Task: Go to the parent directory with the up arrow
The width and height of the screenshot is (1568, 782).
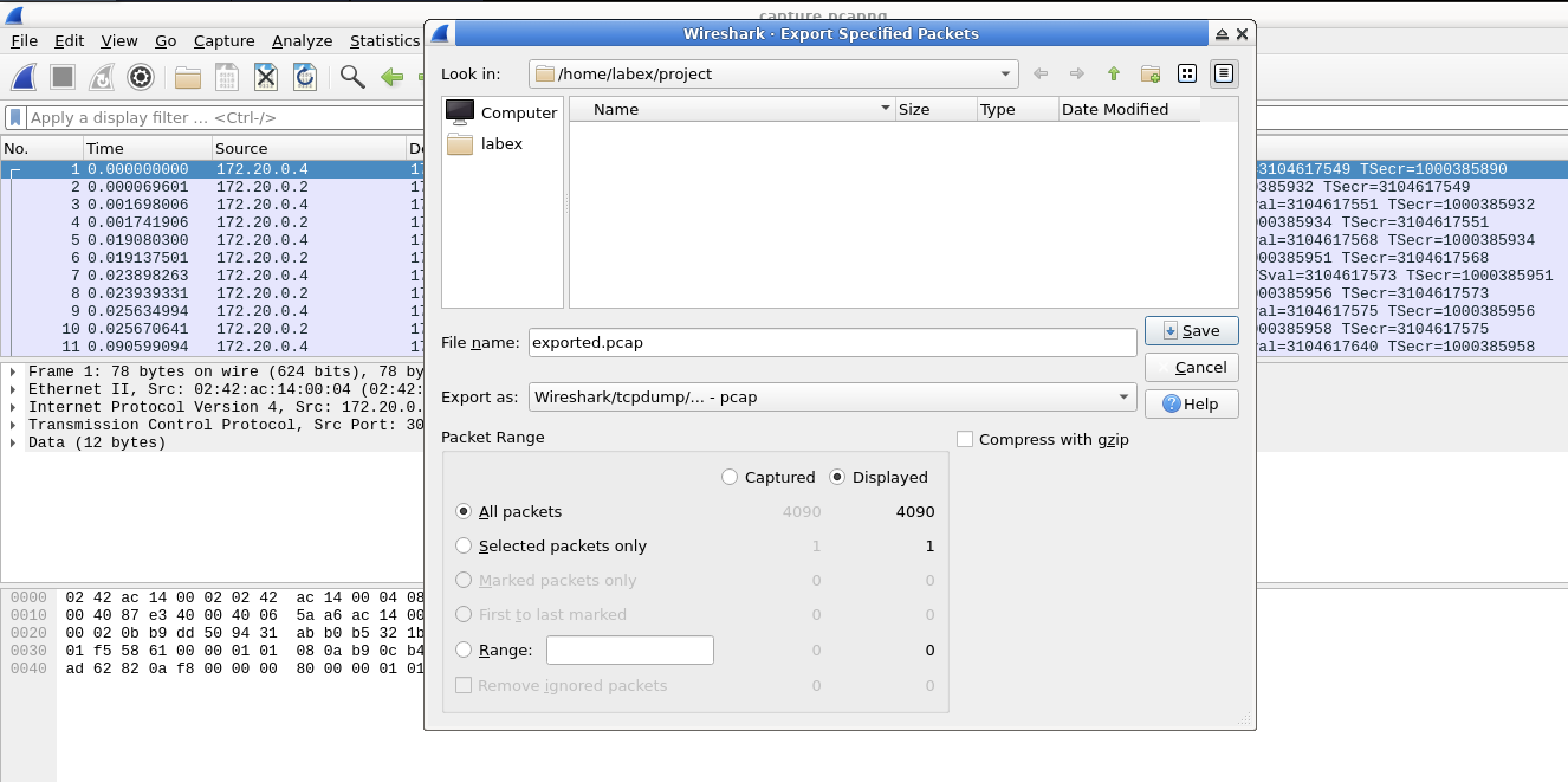Action: click(x=1114, y=74)
